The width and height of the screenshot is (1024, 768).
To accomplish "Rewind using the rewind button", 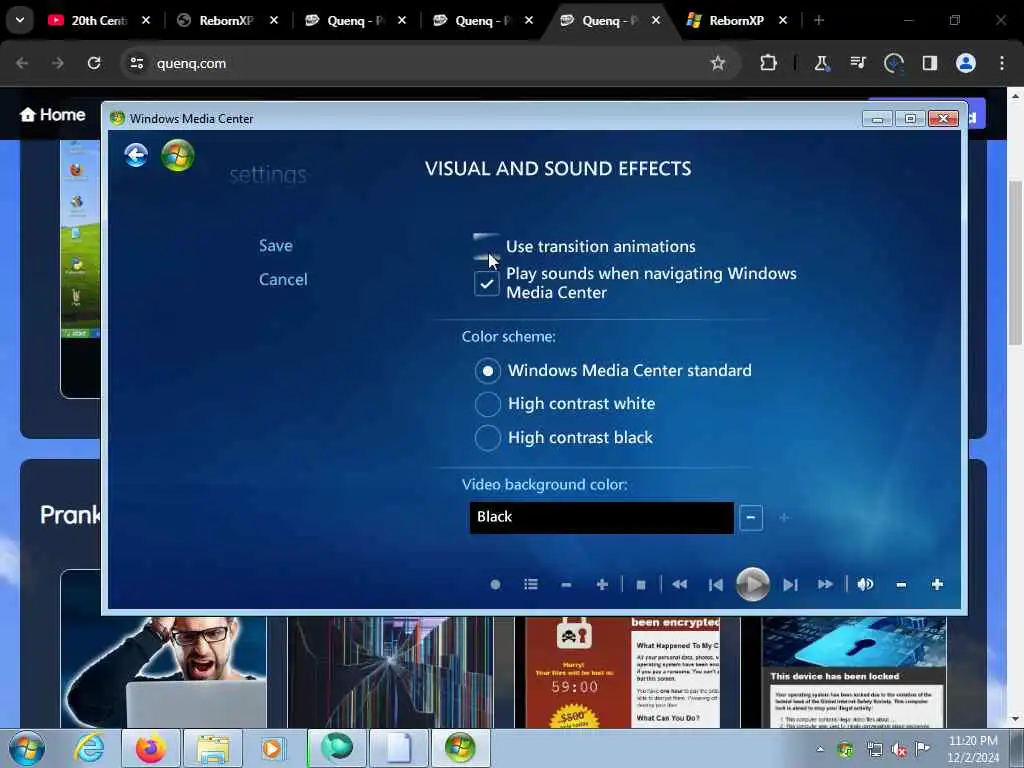I will pyautogui.click(x=679, y=584).
